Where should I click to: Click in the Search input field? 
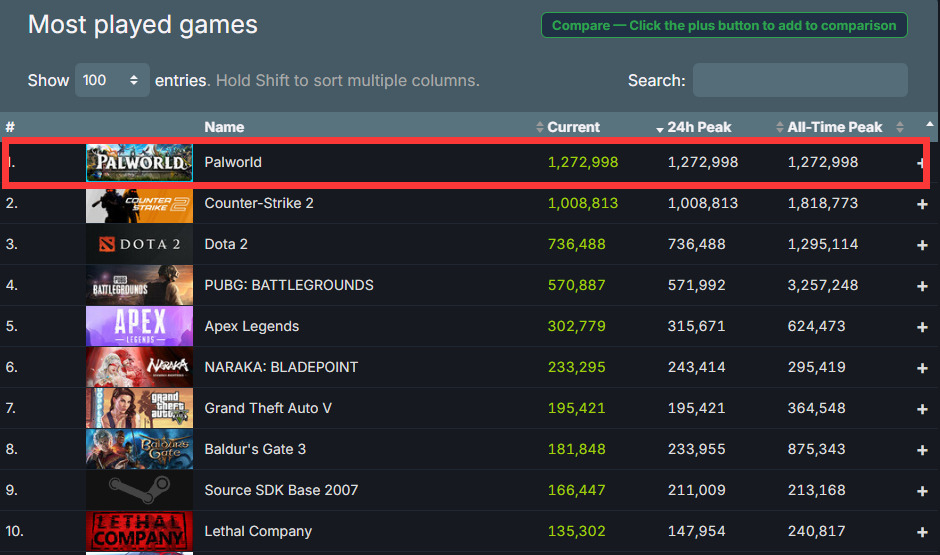coord(799,80)
